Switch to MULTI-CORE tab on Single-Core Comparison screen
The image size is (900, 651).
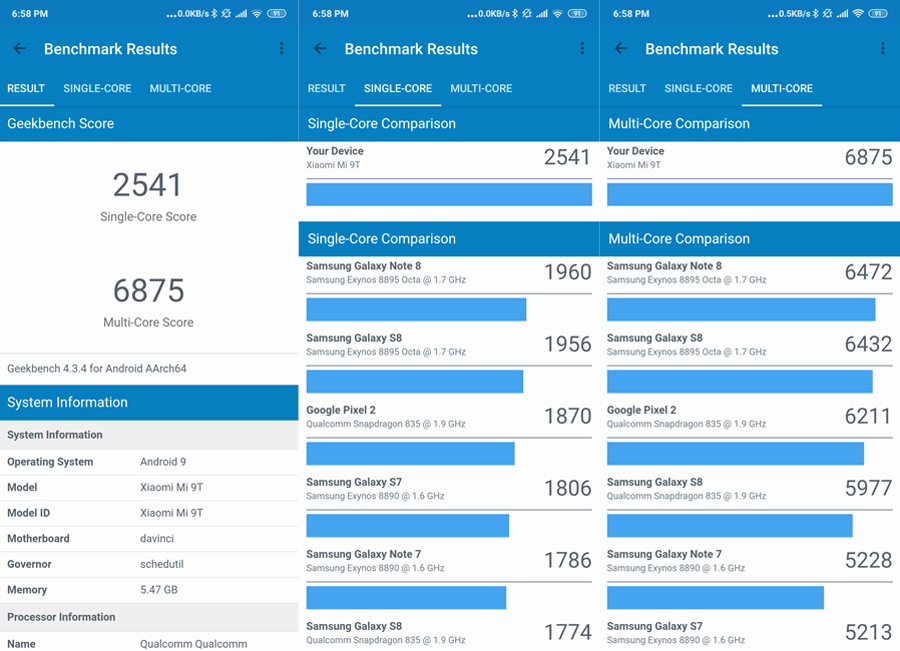coord(481,88)
